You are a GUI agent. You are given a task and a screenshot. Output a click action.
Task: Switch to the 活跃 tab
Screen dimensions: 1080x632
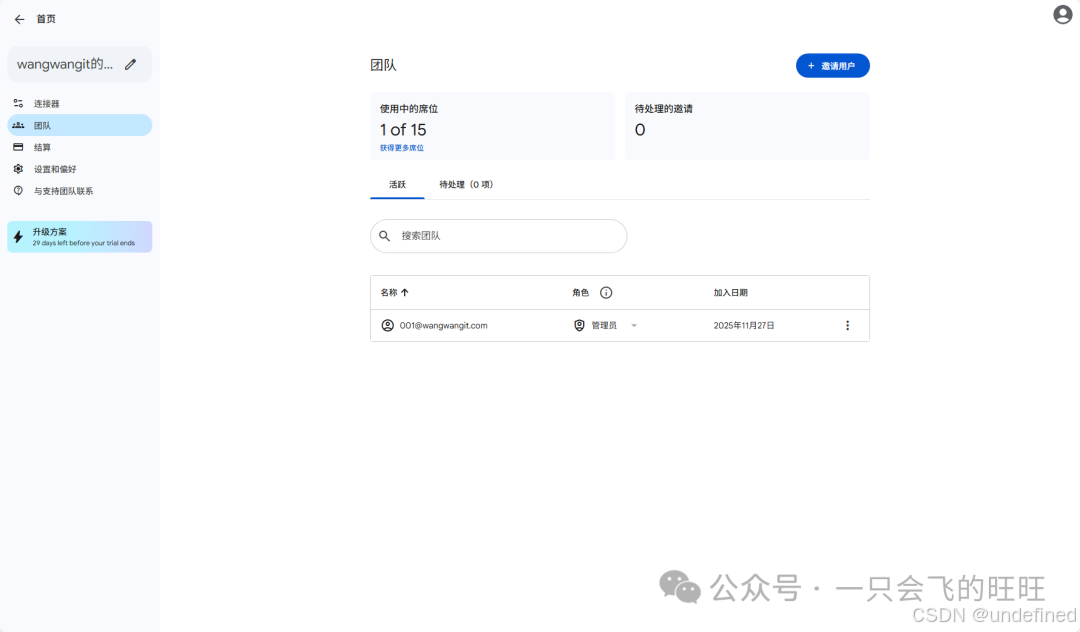pyautogui.click(x=397, y=185)
